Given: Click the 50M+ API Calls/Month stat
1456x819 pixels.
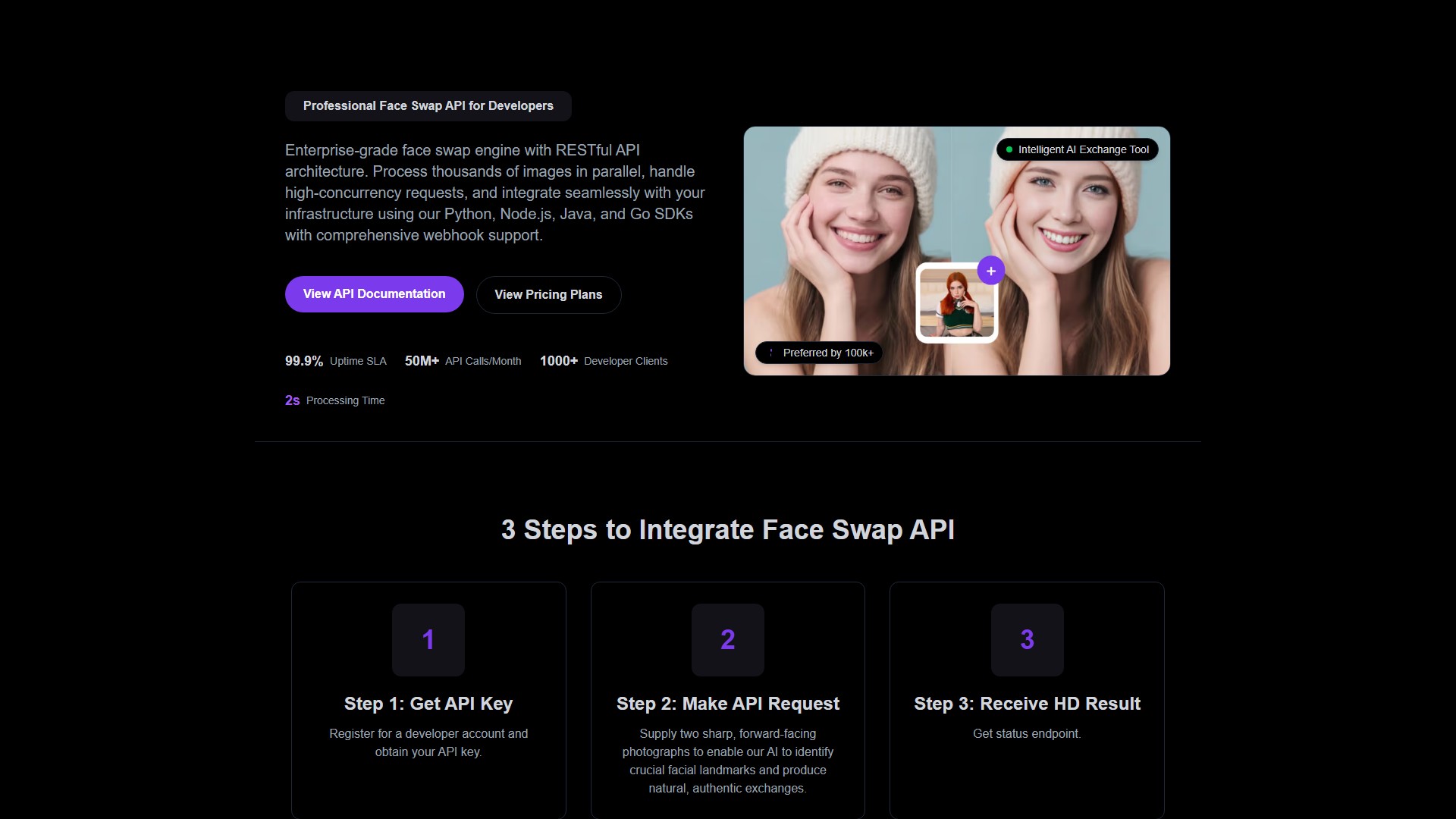Looking at the screenshot, I should tap(463, 361).
